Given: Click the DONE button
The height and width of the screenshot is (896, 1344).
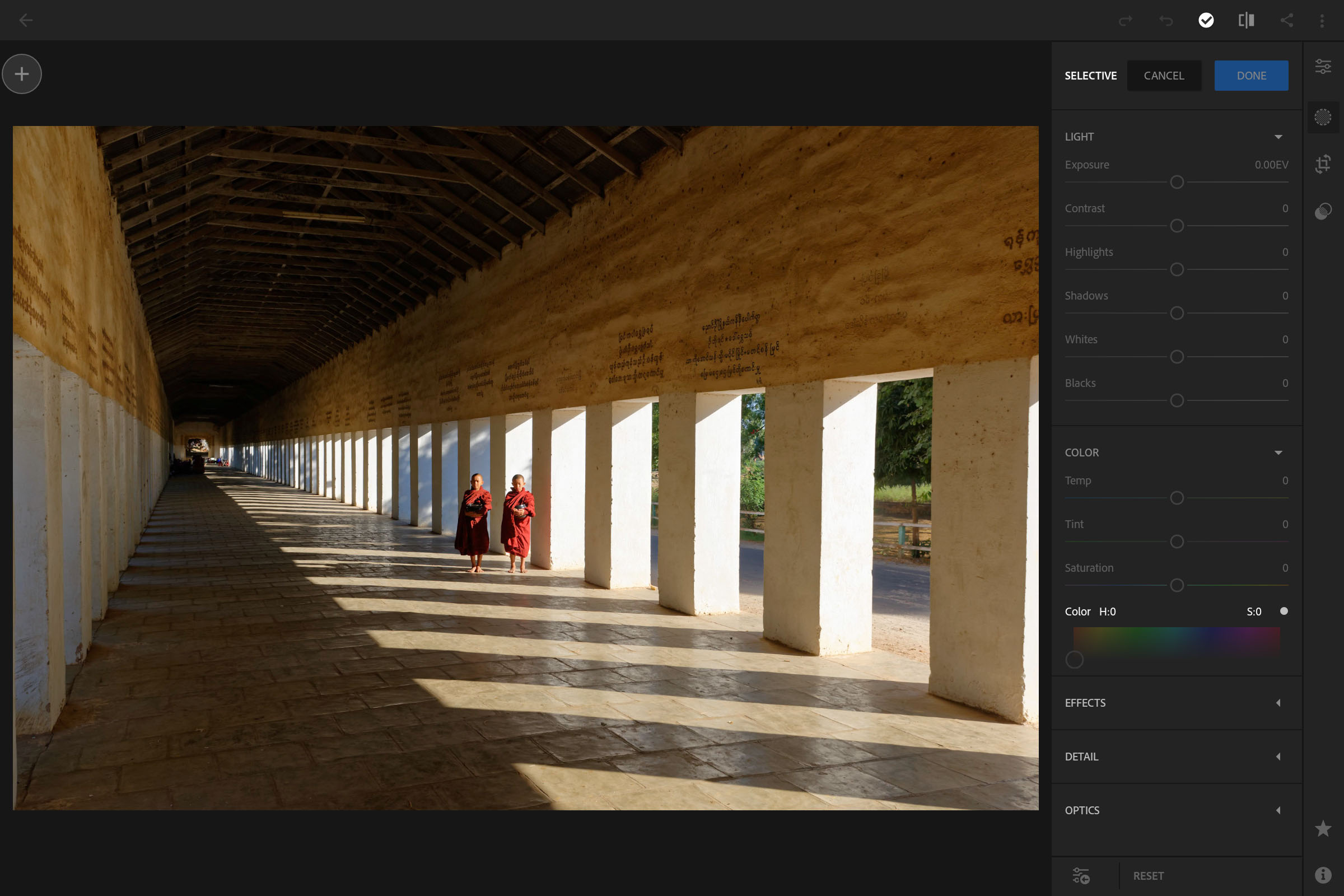Looking at the screenshot, I should tap(1251, 75).
